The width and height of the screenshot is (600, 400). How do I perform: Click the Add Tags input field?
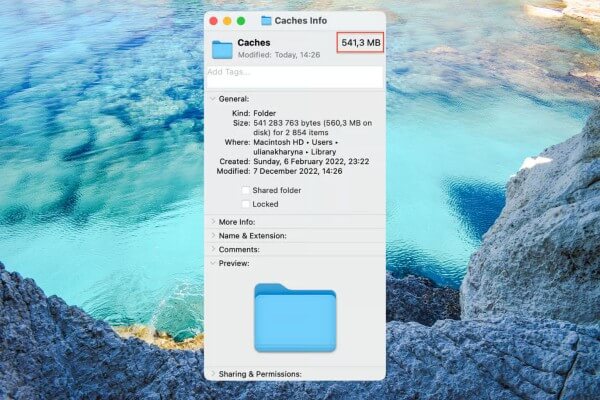pos(295,73)
